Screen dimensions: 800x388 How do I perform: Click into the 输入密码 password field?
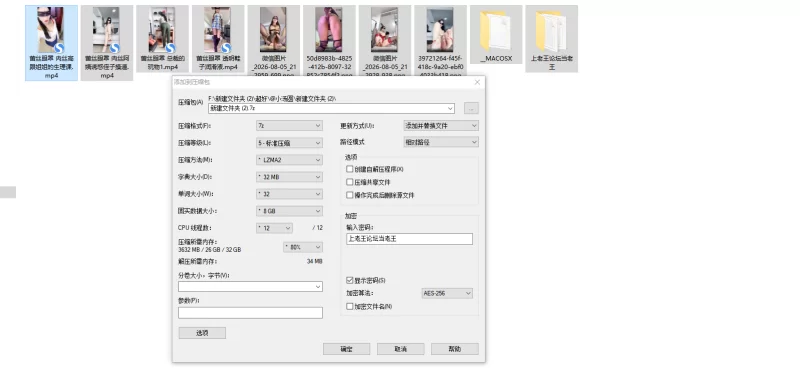click(409, 239)
